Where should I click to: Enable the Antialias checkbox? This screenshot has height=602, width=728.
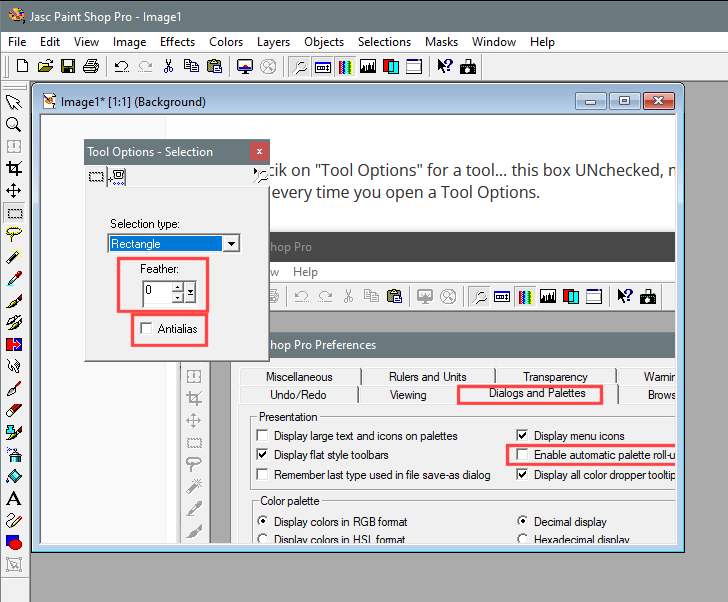pos(146,329)
